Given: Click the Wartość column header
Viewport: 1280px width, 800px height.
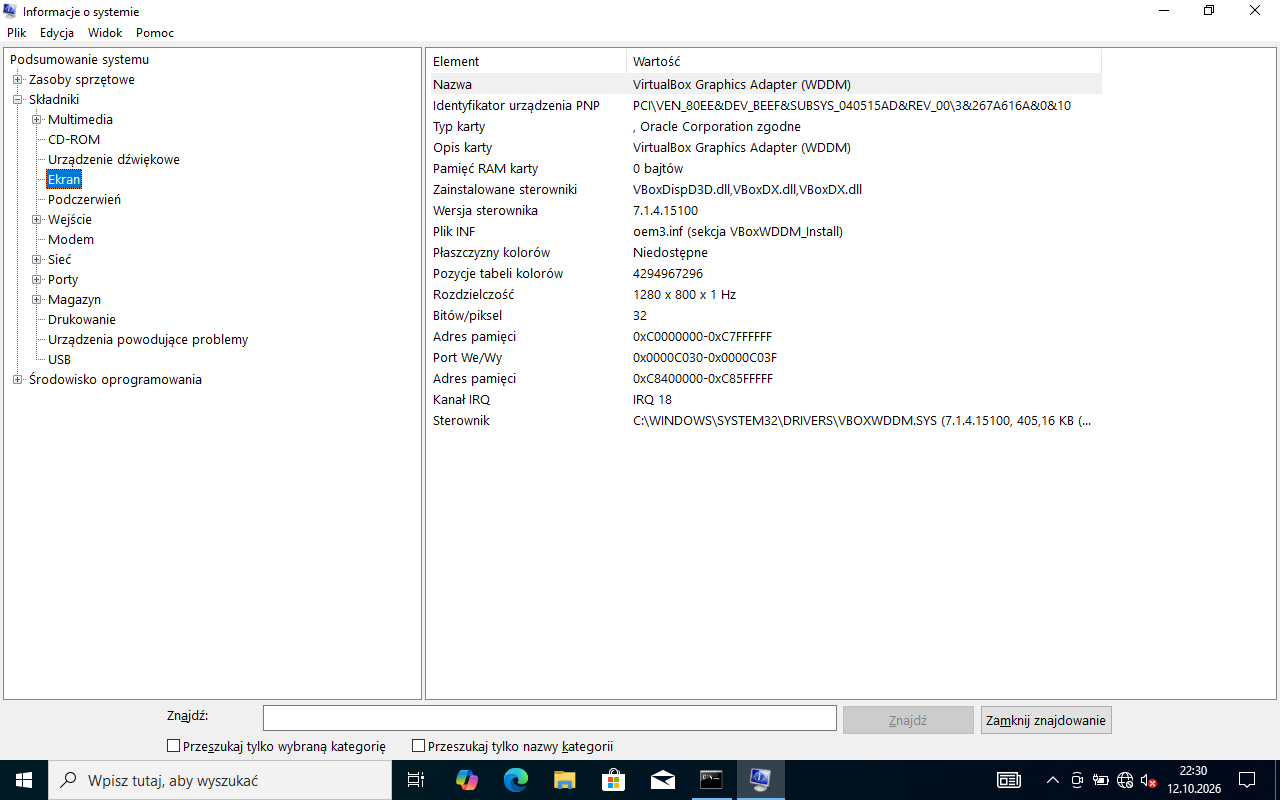Looking at the screenshot, I should point(864,61).
